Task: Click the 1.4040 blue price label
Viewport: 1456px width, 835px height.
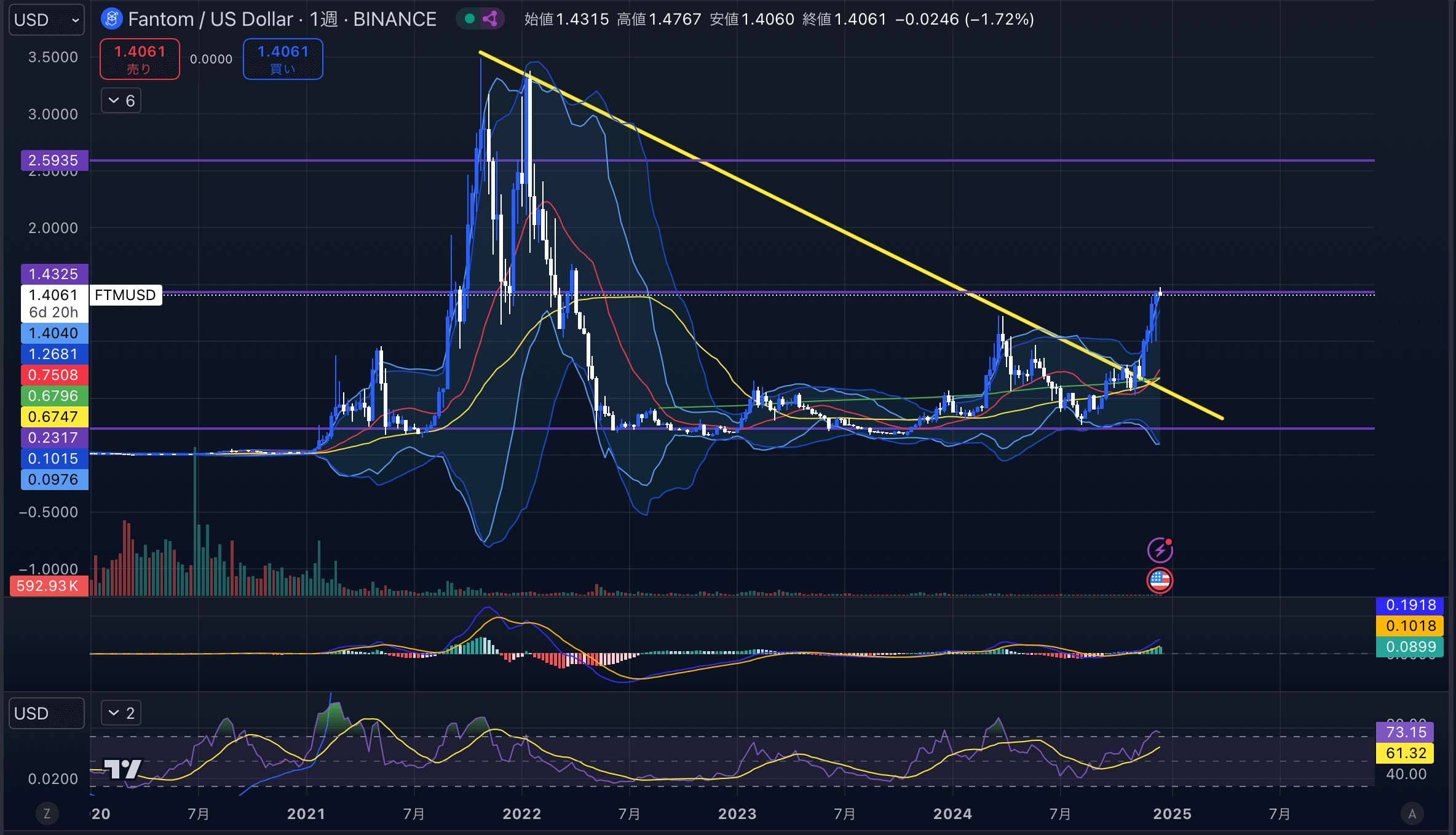Action: 54,333
